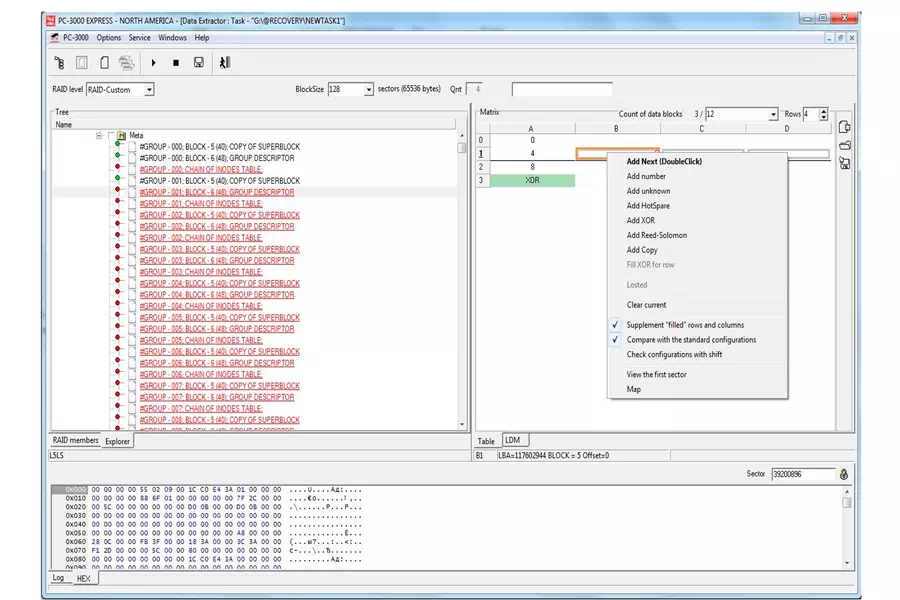Collapse the Meta tree node
Screen dimensions: 900x600
(99, 136)
